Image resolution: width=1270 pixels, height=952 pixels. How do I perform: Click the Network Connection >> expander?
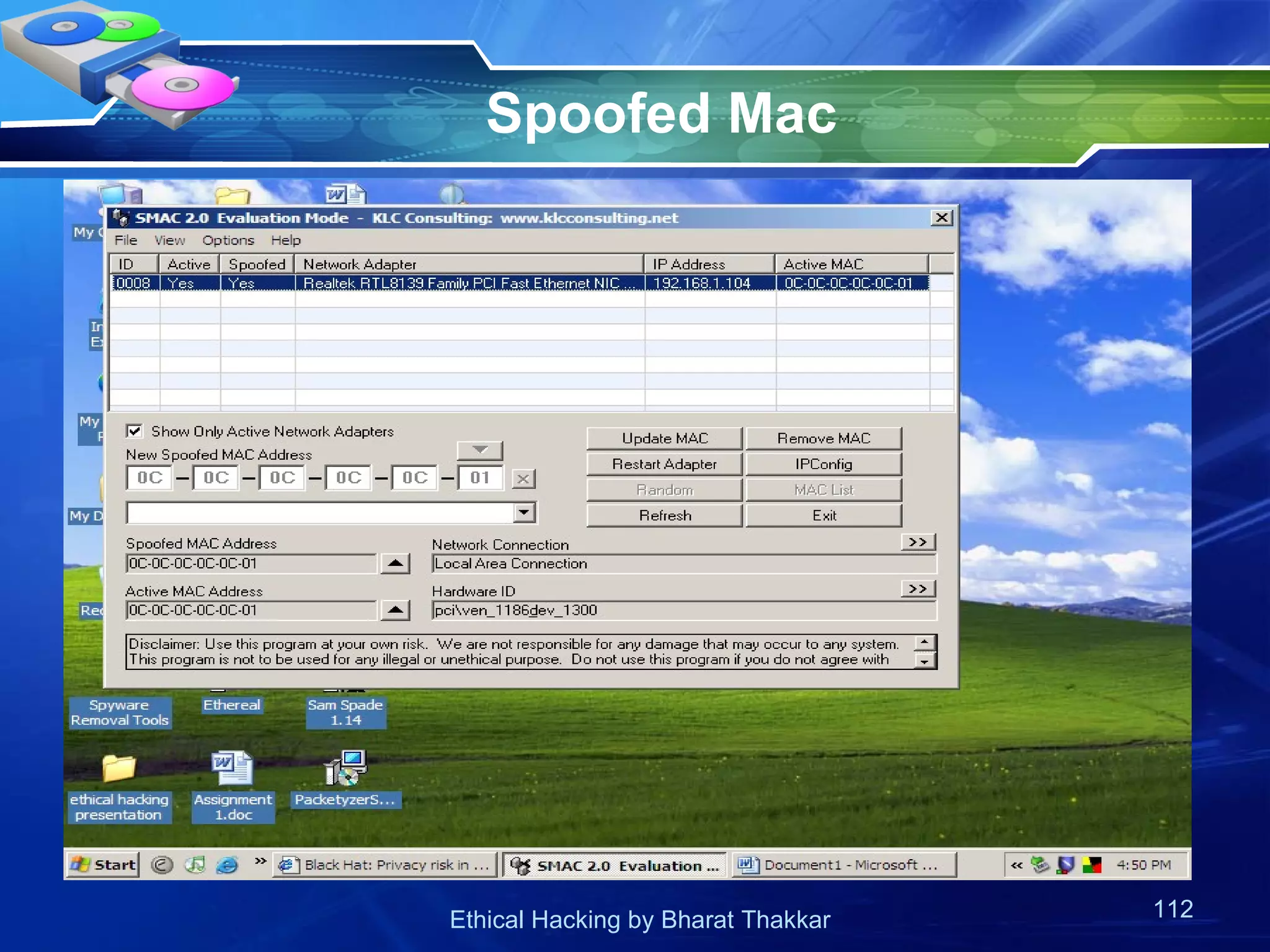(x=918, y=542)
